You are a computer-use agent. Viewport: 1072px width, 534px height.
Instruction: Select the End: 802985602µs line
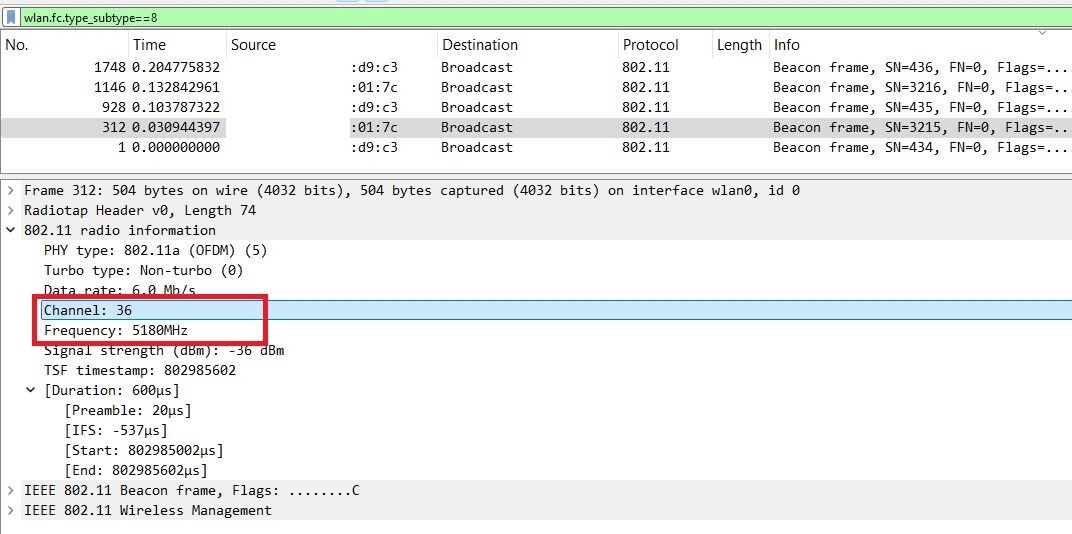[135, 470]
